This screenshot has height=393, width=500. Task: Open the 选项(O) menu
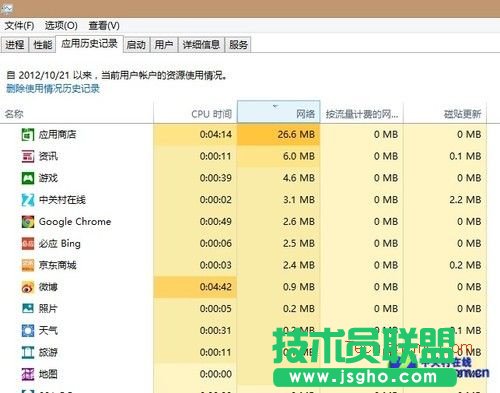click(x=61, y=26)
